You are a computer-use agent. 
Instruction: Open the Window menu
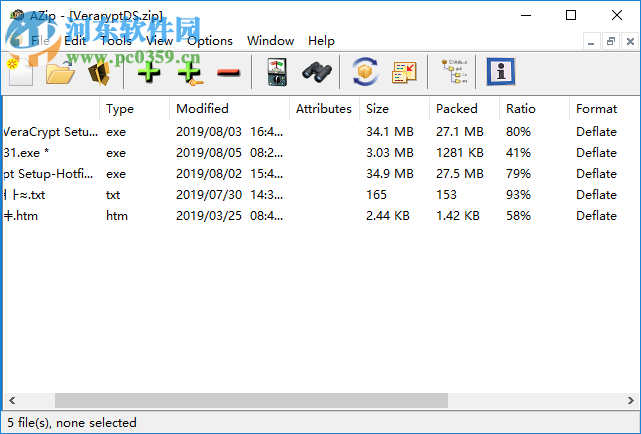click(x=270, y=41)
